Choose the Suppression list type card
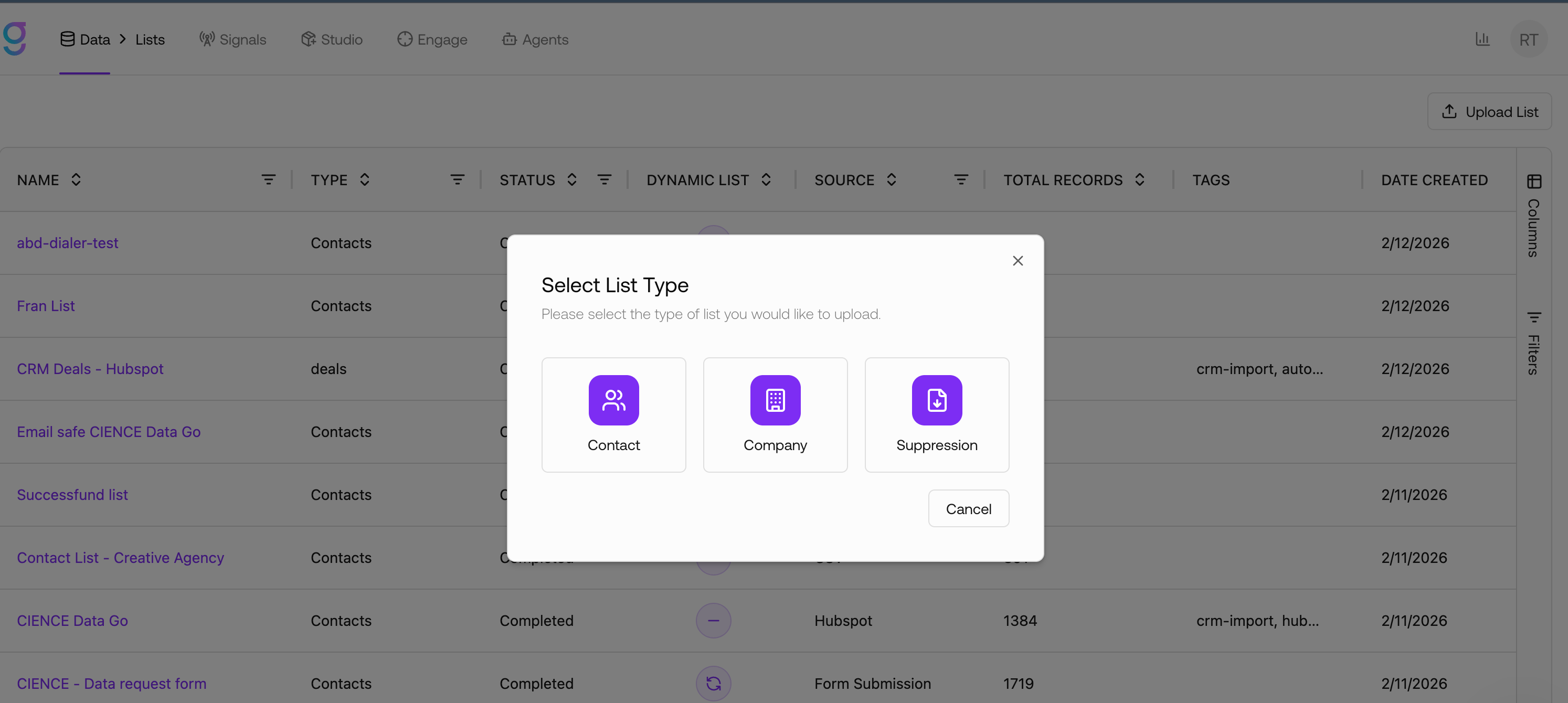Screen dimensions: 1568x703 pos(937,414)
